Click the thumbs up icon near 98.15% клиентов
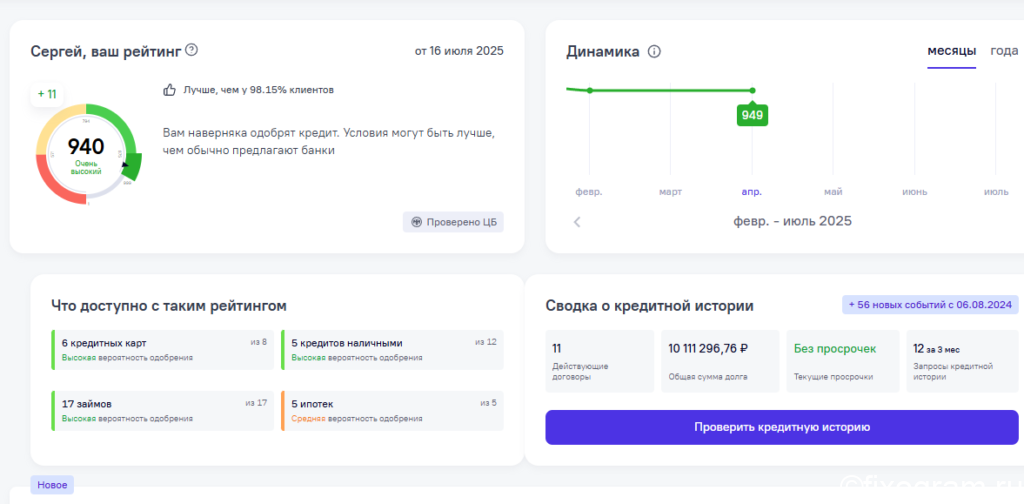 coord(170,90)
